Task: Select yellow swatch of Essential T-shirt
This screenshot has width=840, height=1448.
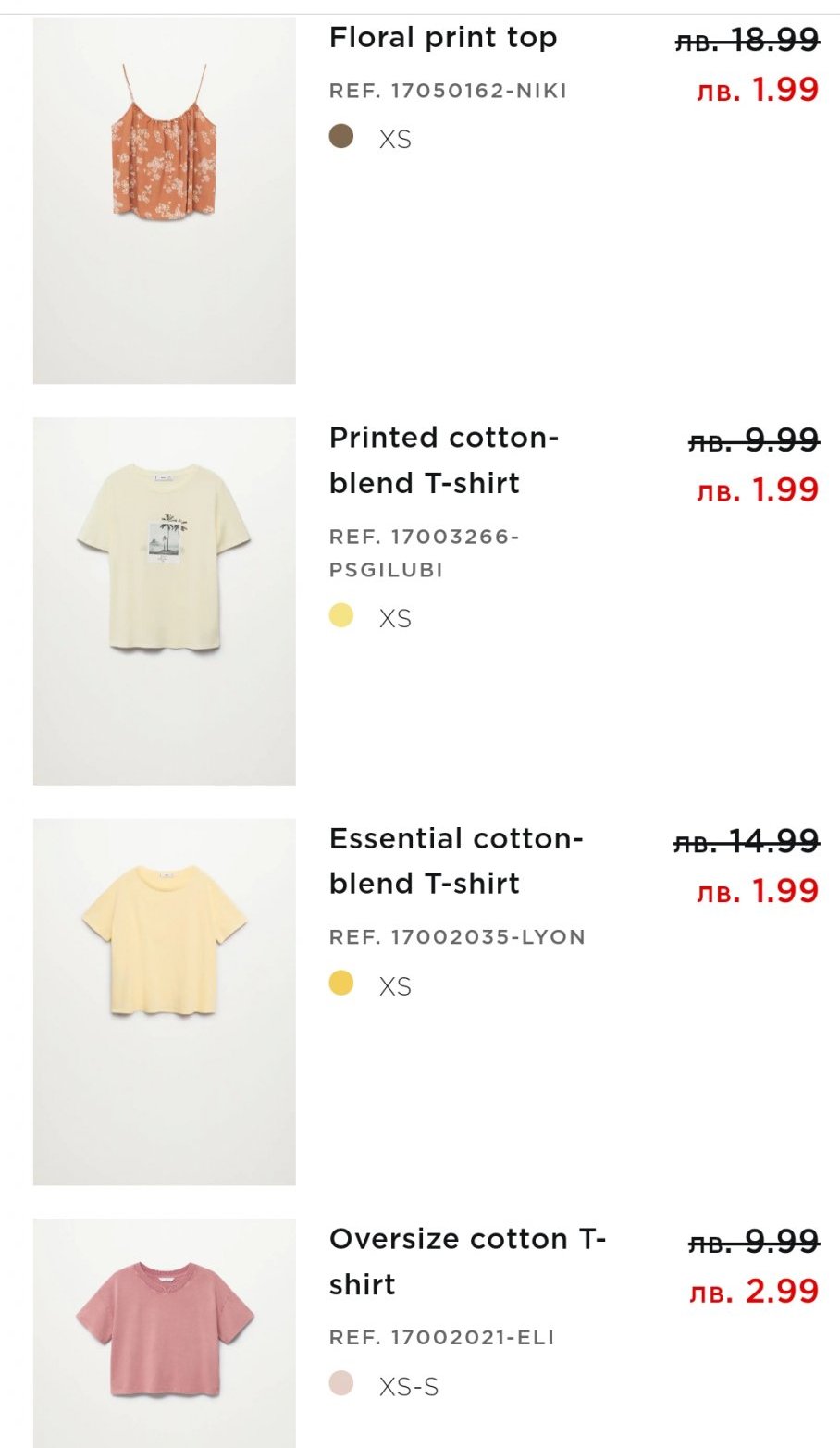Action: pos(341,984)
